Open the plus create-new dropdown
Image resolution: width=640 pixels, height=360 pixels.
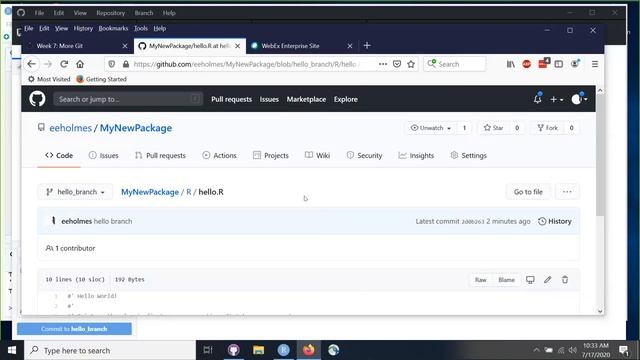click(556, 99)
